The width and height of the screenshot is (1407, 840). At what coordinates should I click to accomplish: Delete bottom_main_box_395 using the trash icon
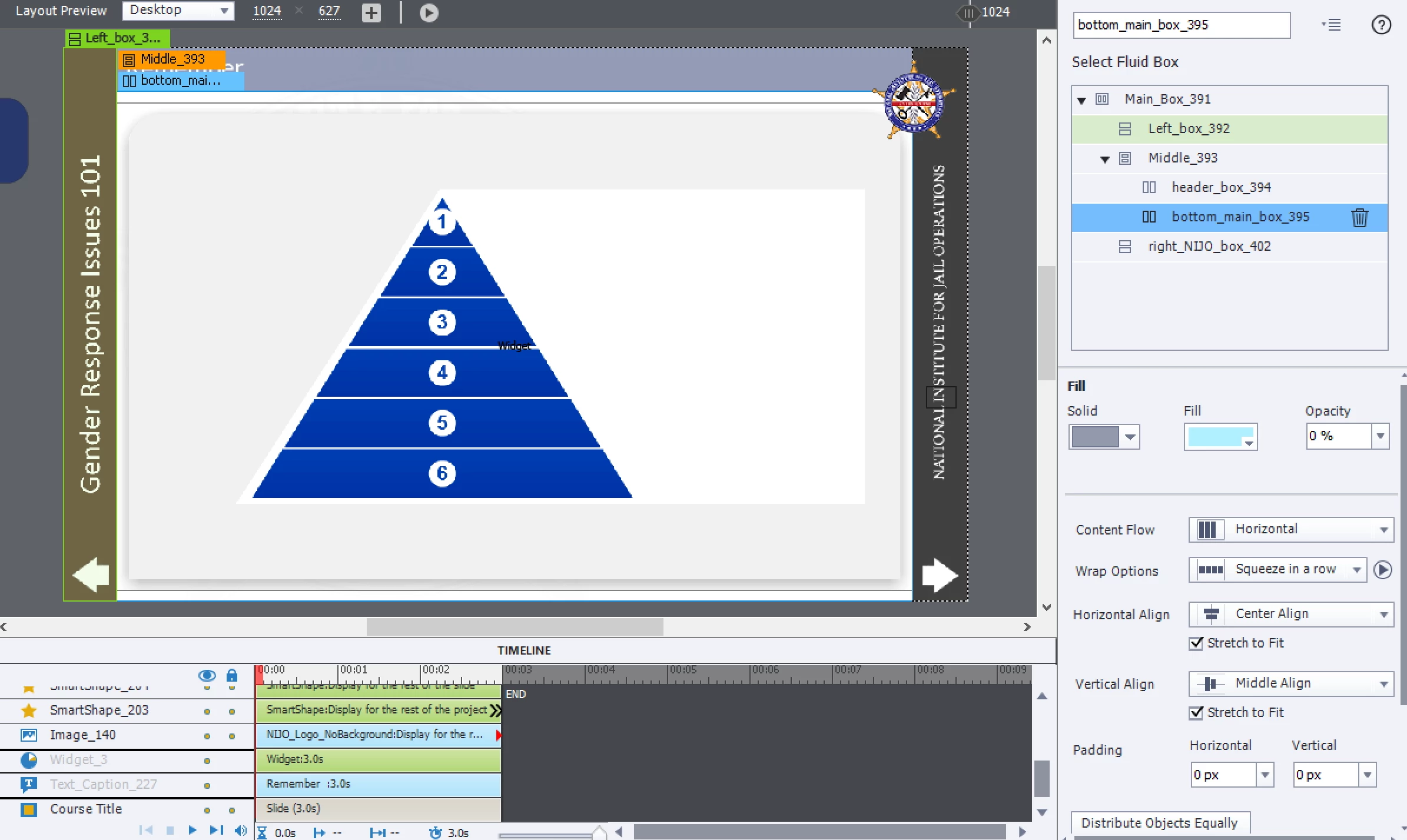[x=1359, y=217]
